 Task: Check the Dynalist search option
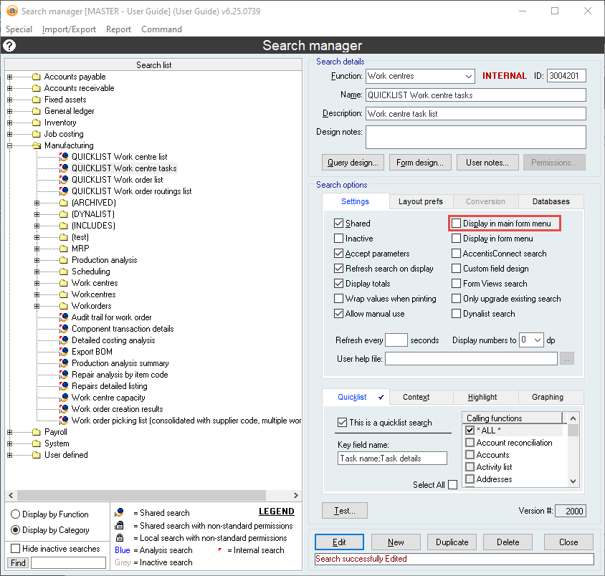point(456,314)
